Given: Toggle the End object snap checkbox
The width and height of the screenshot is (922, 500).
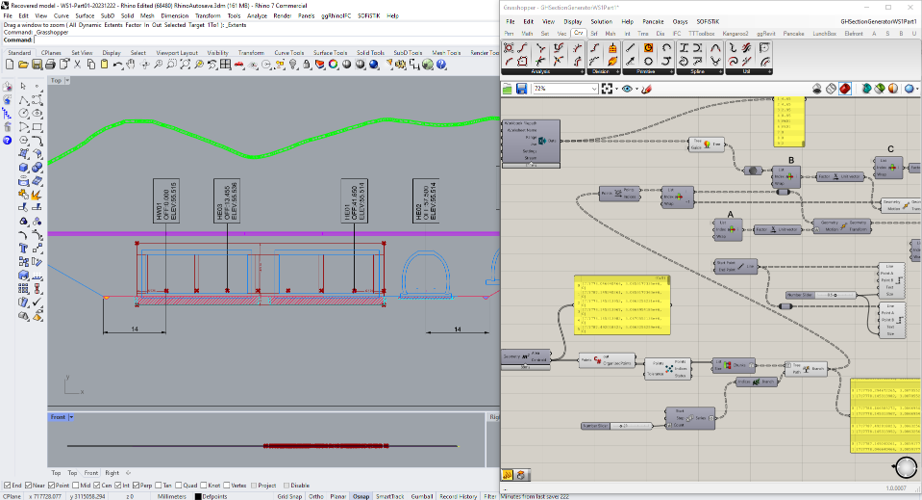Looking at the screenshot, I should [x=5, y=485].
